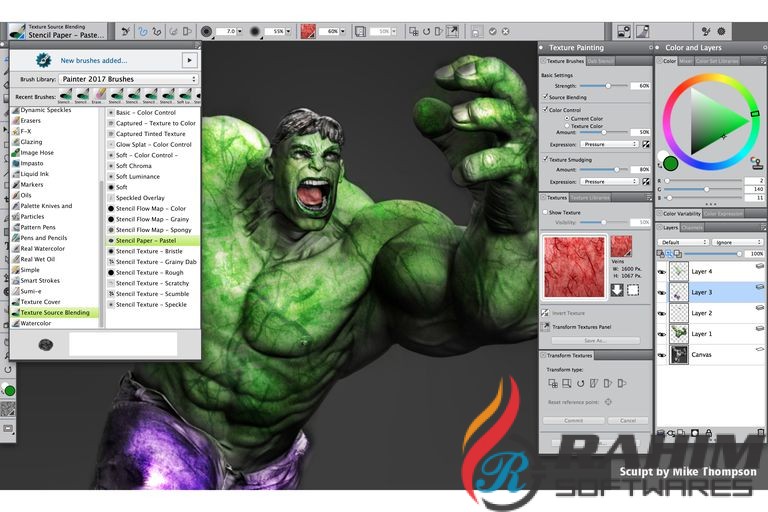Select the Texture Color radio button
The height and width of the screenshot is (512, 768).
coord(568,125)
